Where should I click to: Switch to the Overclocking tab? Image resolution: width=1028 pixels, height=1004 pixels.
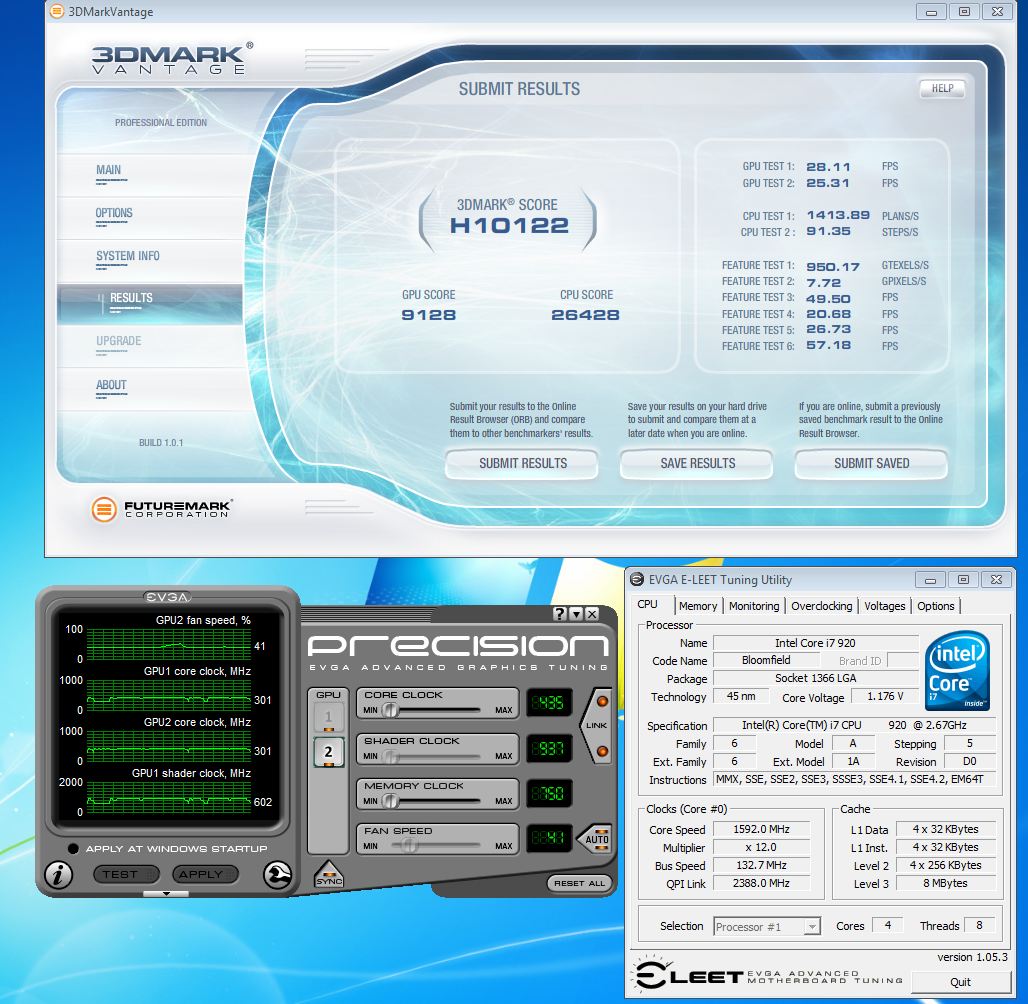pyautogui.click(x=821, y=606)
